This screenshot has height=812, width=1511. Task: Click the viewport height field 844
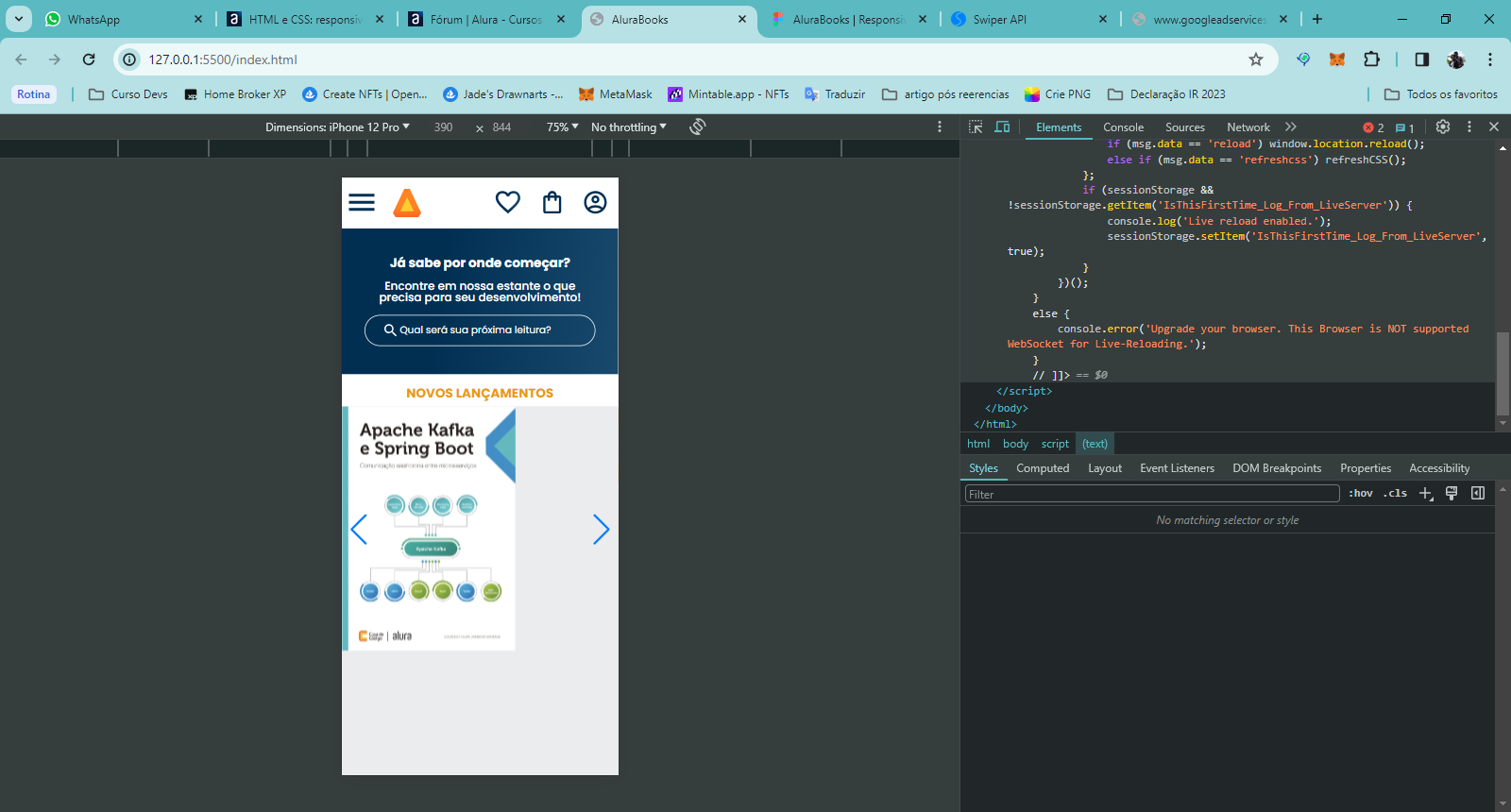[502, 127]
